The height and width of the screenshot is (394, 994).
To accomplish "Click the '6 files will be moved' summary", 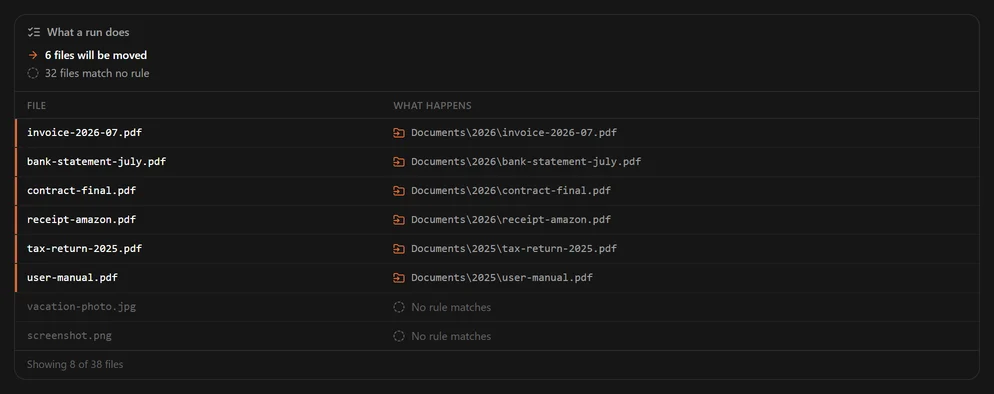I will 96,55.
